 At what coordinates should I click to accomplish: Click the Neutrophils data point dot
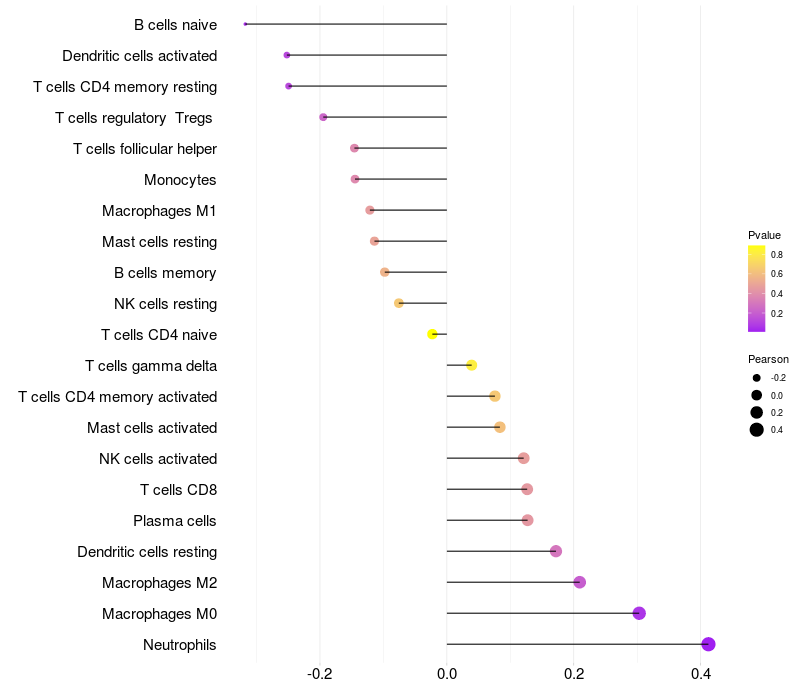708,644
